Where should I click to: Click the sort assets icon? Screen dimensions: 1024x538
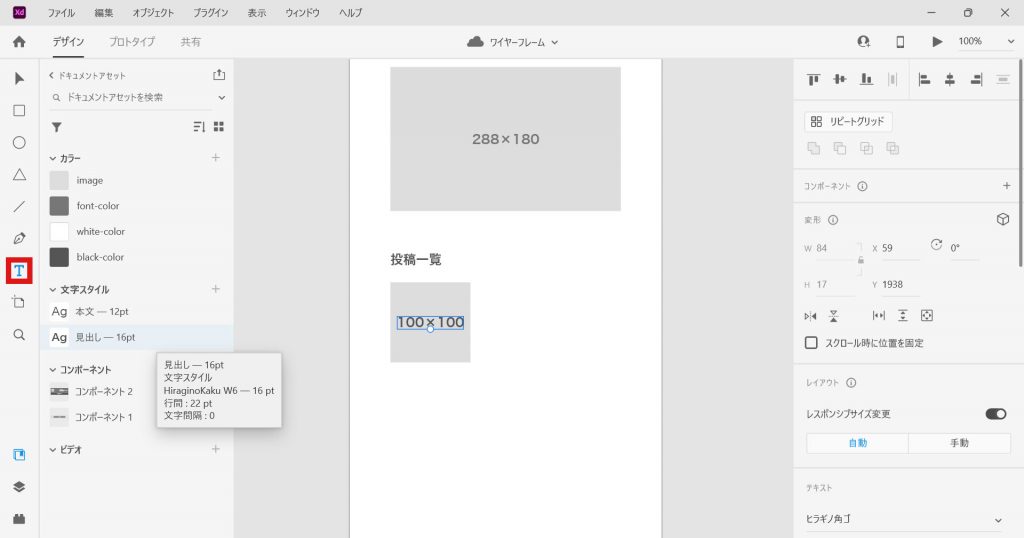(x=199, y=127)
